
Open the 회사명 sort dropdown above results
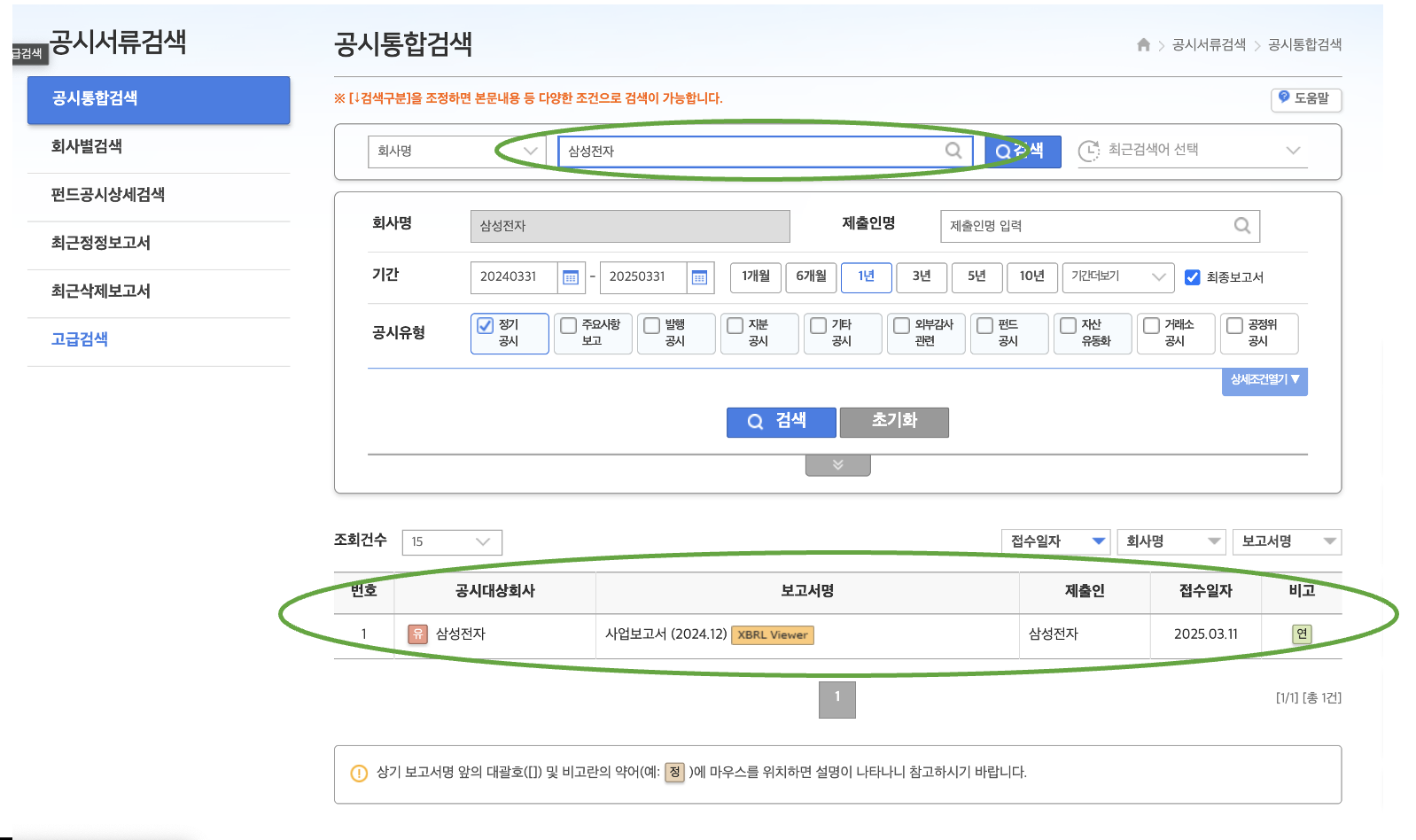(1171, 541)
